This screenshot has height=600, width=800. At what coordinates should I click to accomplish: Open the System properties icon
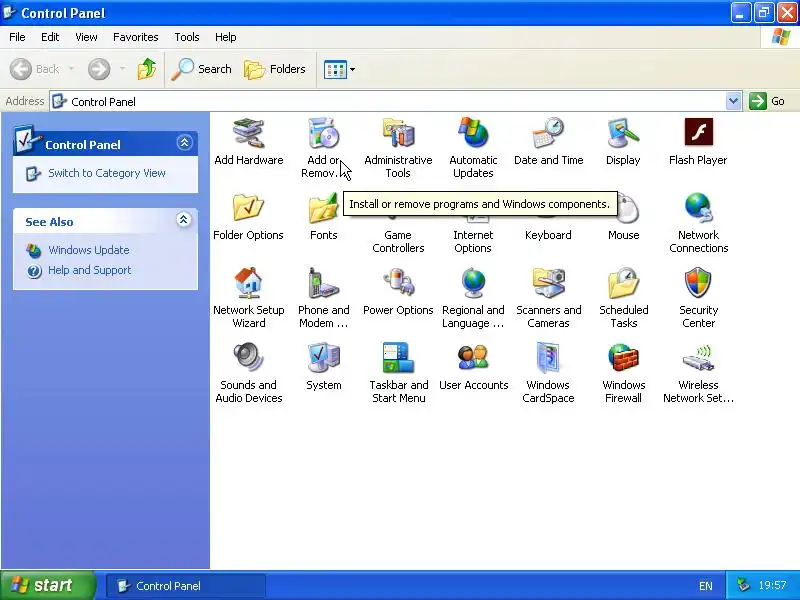(323, 367)
